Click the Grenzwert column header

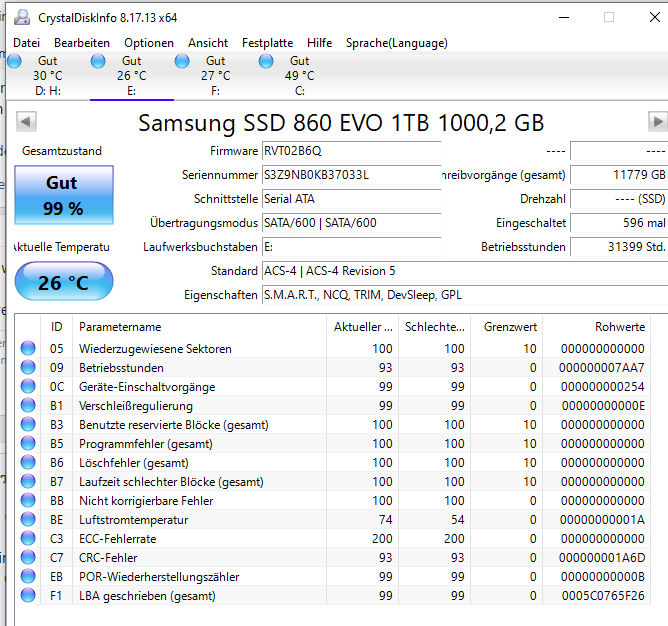click(506, 327)
